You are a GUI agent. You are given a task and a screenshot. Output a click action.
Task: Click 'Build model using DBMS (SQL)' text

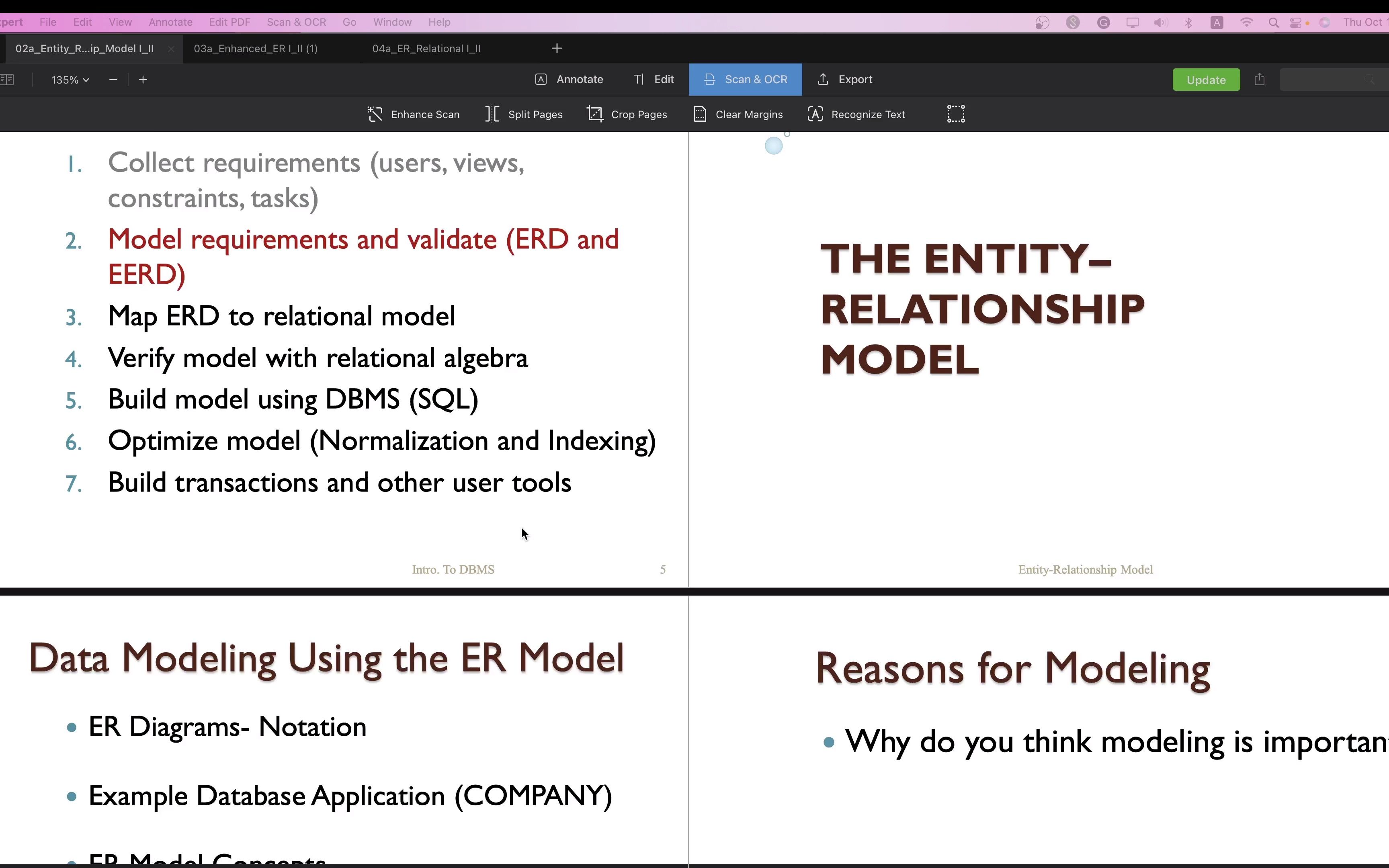click(293, 399)
